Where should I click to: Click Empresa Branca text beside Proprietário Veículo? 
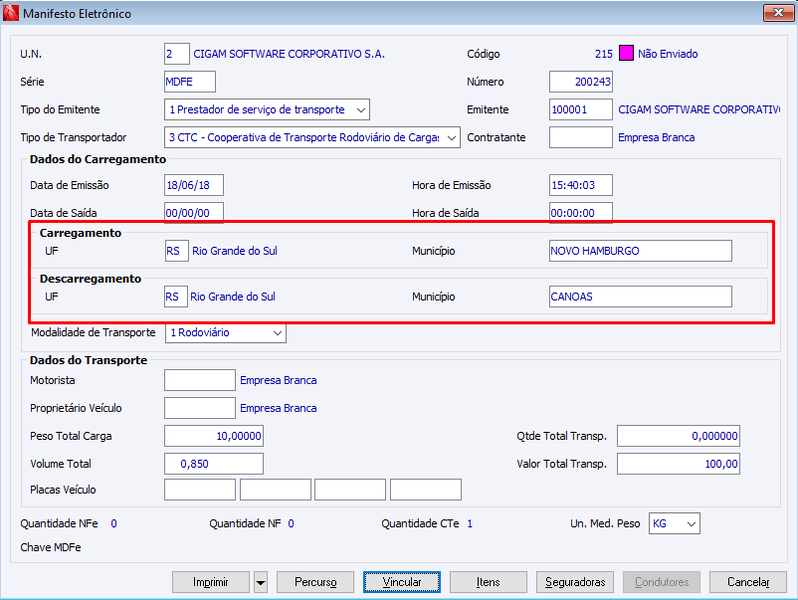tap(278, 408)
